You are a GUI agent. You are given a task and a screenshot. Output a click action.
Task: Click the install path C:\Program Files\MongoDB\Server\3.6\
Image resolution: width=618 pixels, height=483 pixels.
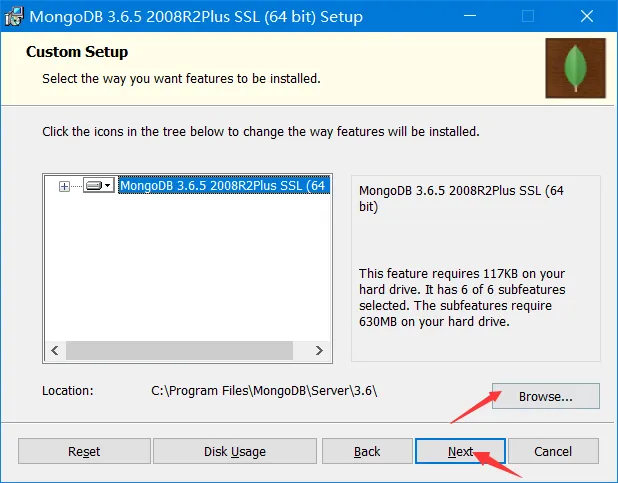coord(264,391)
